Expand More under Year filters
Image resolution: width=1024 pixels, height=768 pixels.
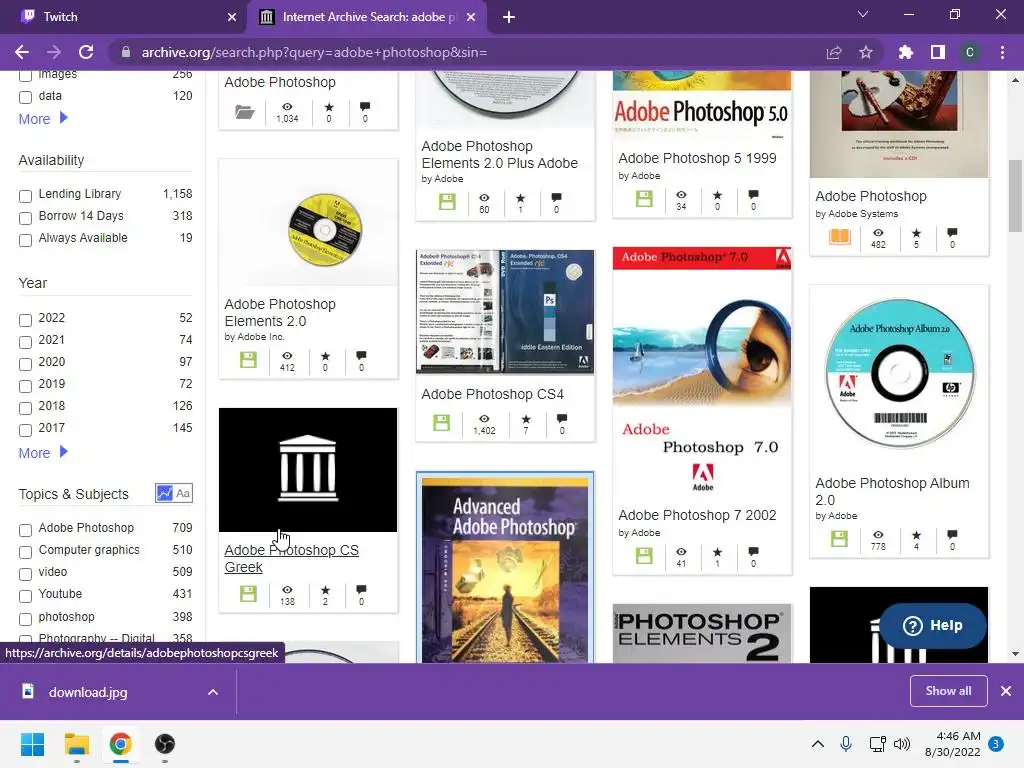click(43, 453)
